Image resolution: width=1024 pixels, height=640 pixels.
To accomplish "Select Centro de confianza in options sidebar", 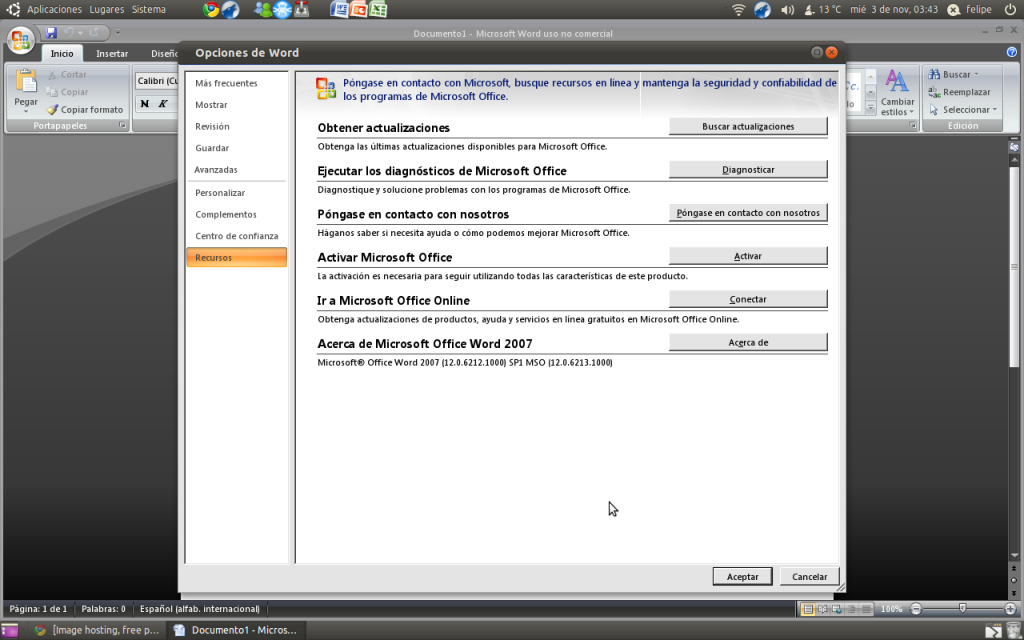I will pos(237,236).
